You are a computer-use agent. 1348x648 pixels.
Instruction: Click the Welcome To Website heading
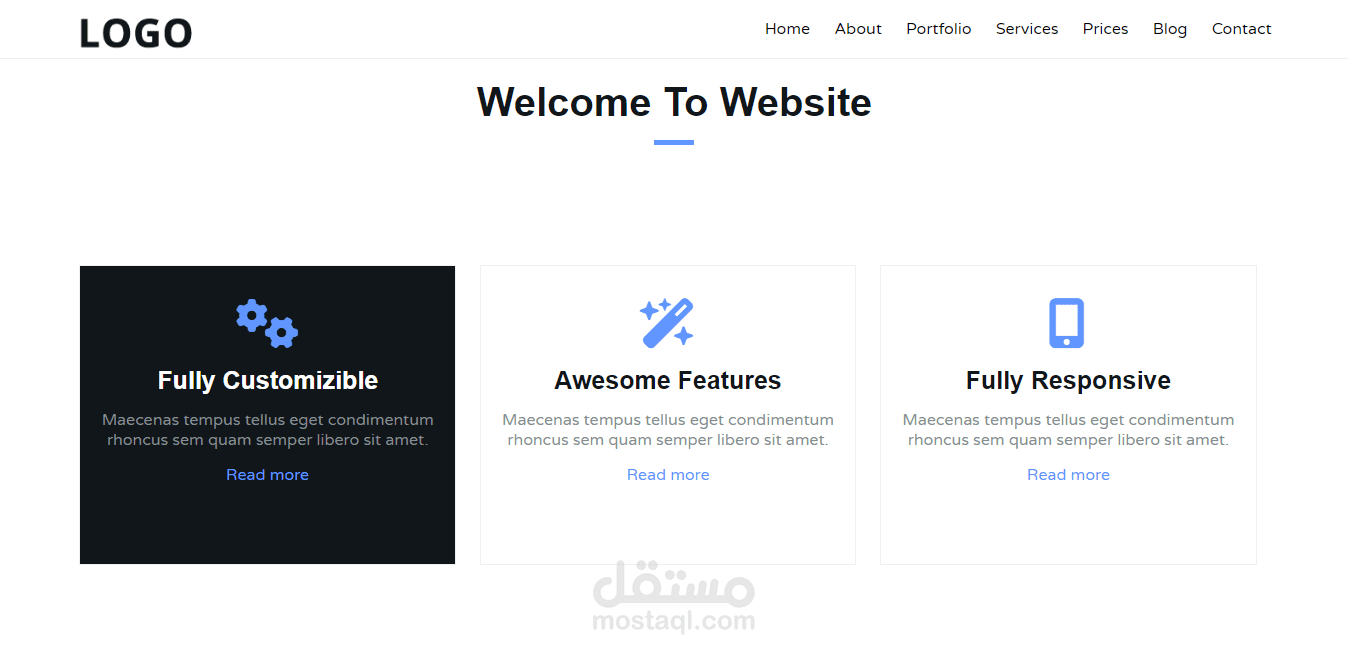click(674, 102)
